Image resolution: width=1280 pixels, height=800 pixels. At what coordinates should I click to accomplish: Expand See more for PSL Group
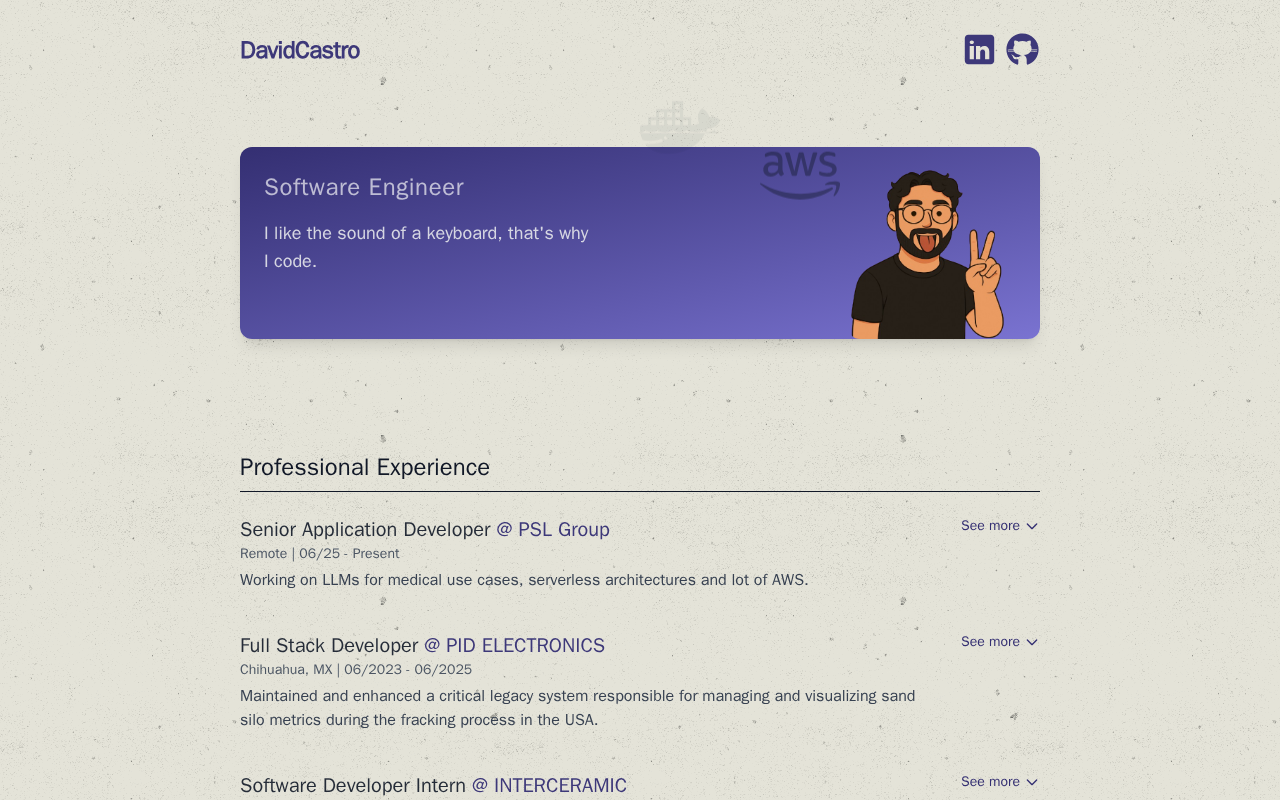[999, 526]
